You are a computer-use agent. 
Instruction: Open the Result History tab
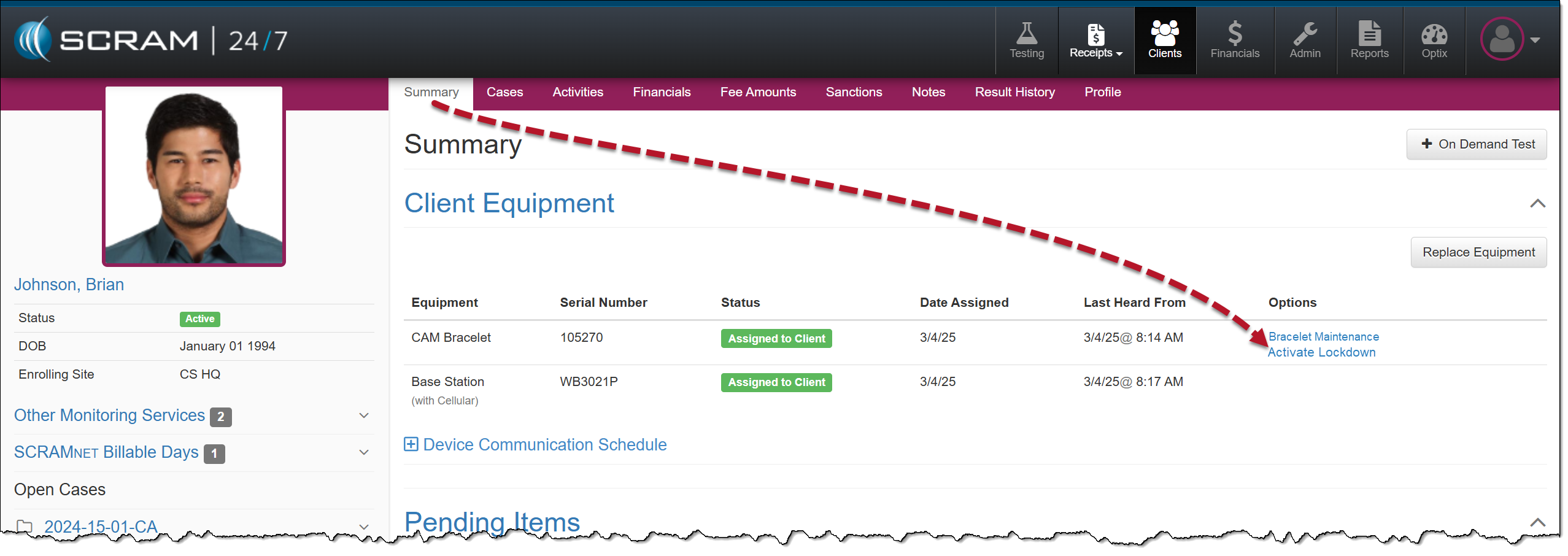coord(1014,92)
